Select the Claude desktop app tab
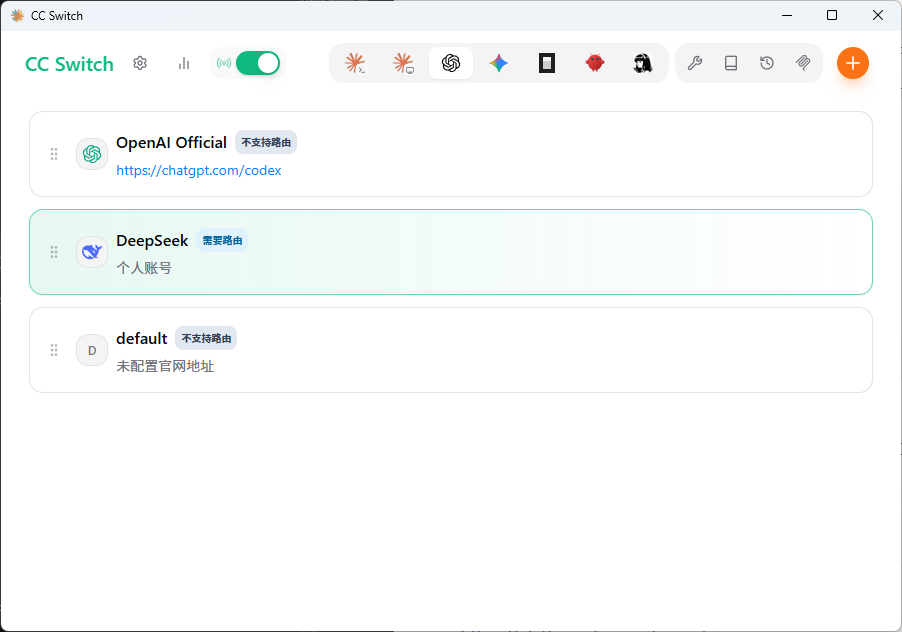This screenshot has width=902, height=632. tap(403, 63)
